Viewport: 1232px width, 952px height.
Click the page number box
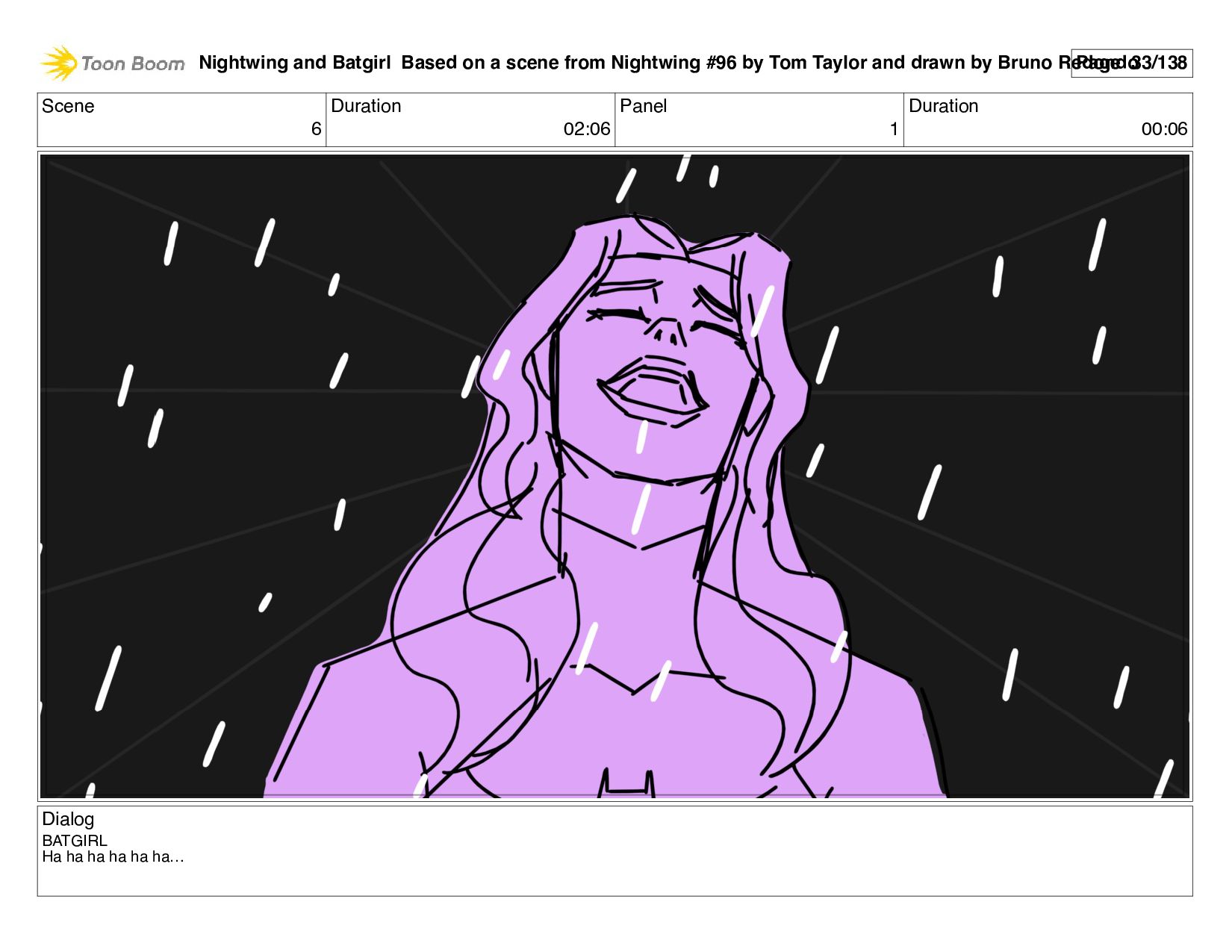(1131, 63)
